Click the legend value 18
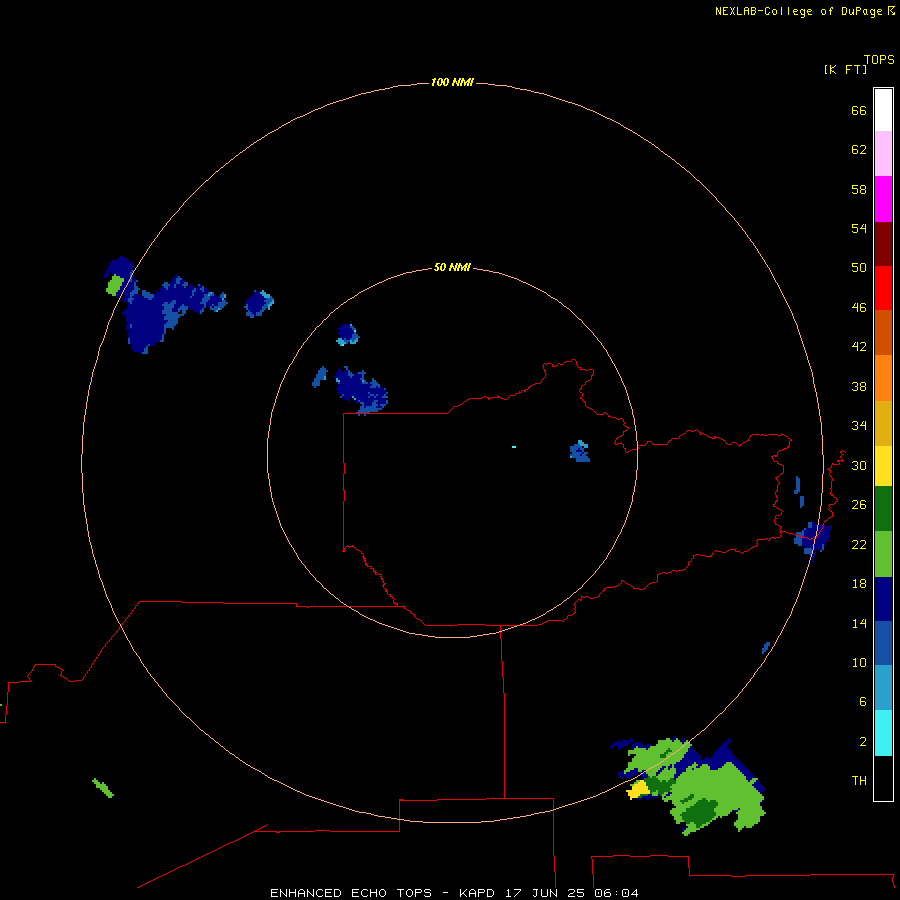 tap(859, 584)
